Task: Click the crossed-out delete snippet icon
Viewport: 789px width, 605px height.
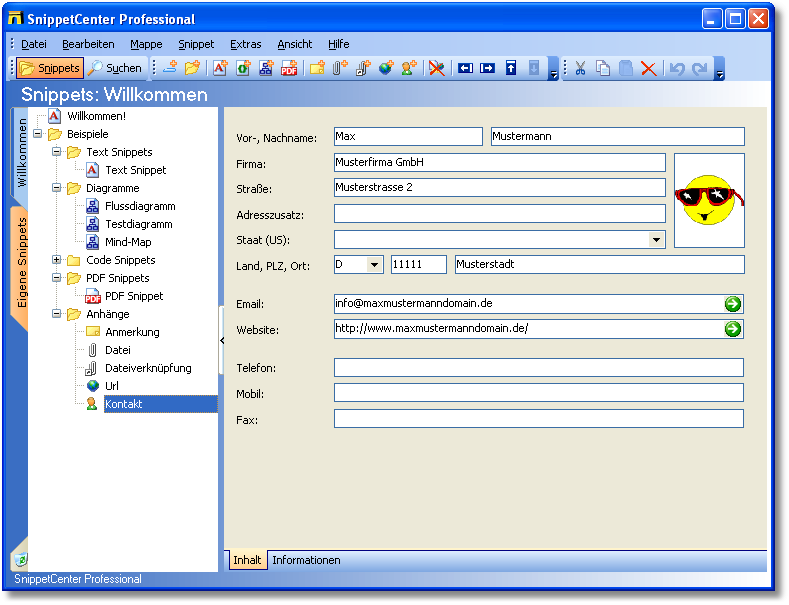Action: [x=437, y=67]
